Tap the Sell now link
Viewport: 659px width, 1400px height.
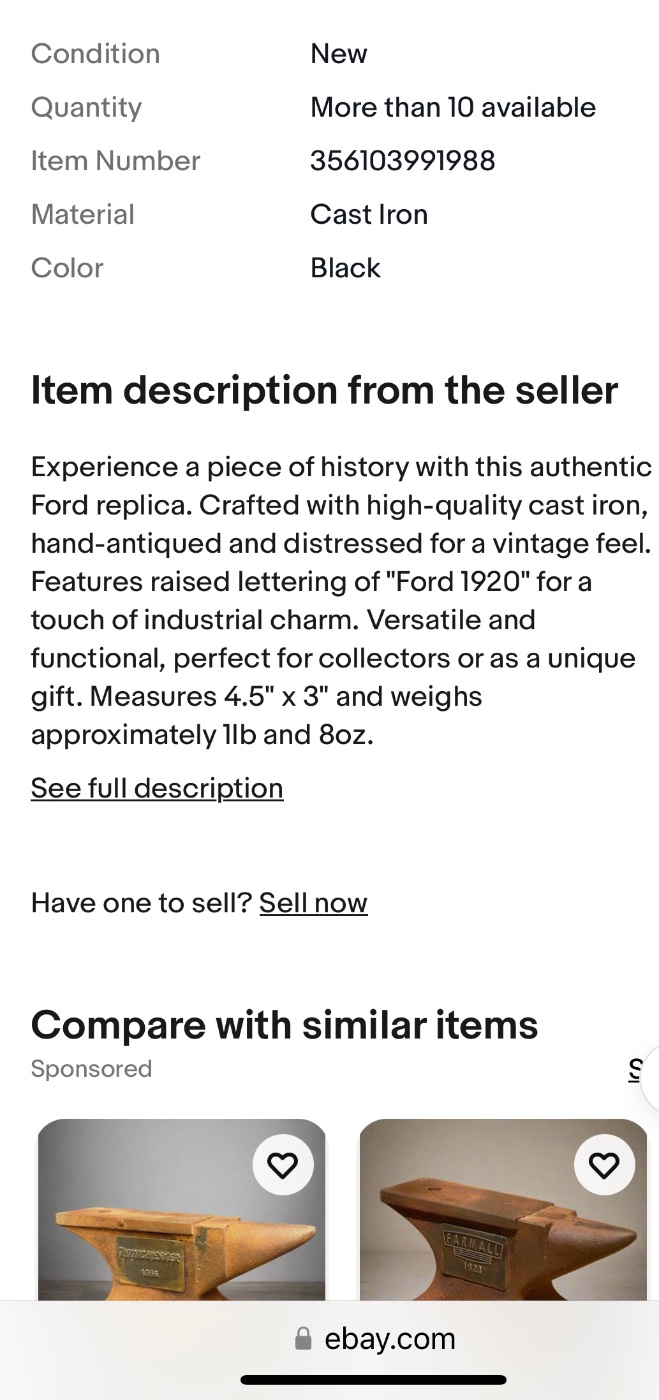point(313,903)
